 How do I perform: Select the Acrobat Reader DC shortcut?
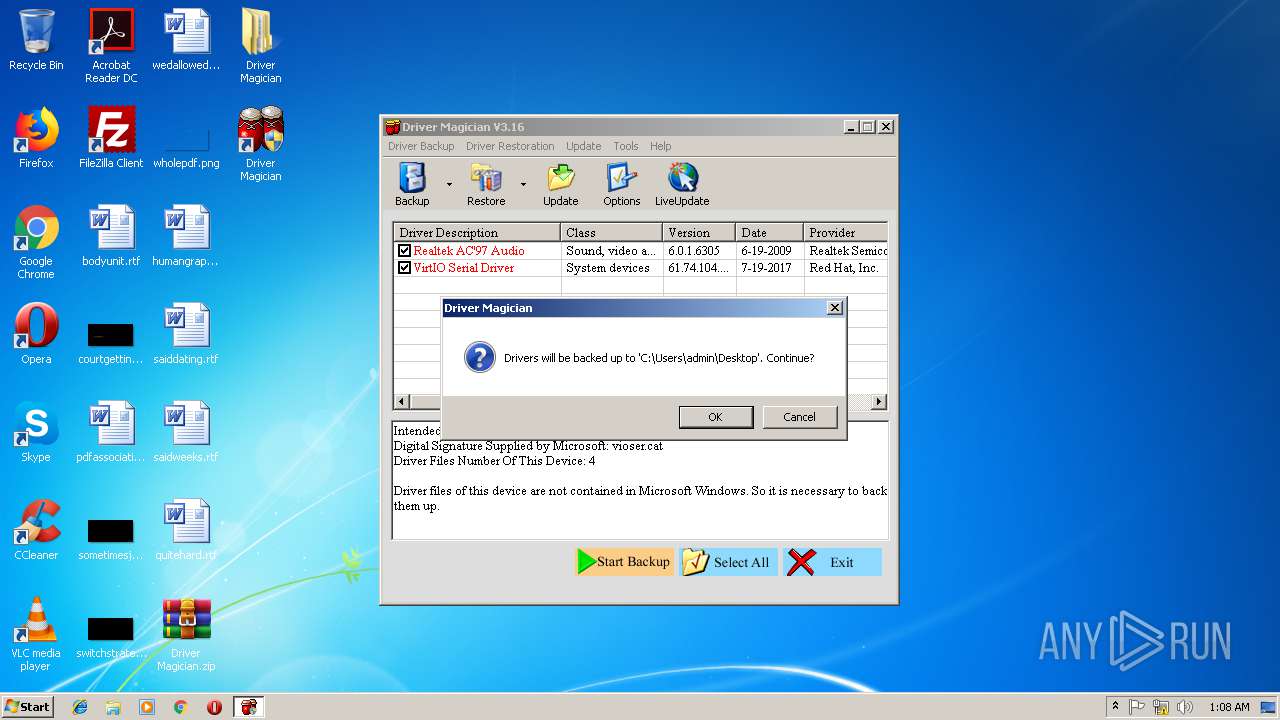[111, 46]
